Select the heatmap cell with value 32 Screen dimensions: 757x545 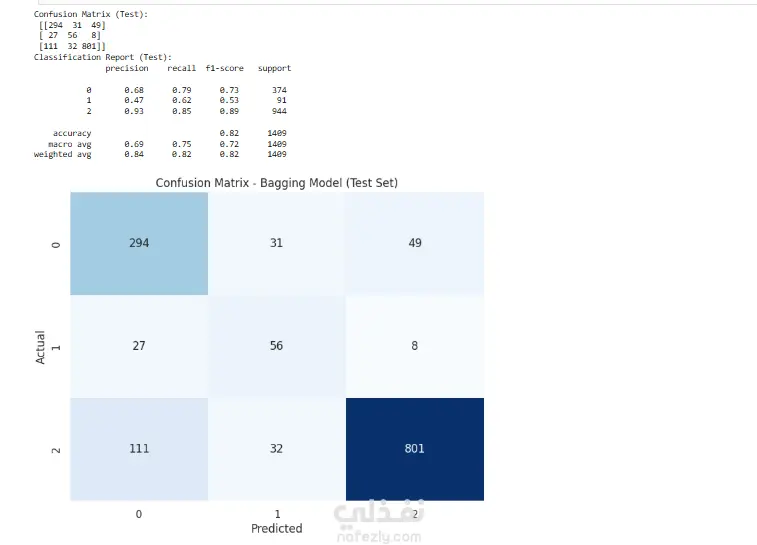pos(276,448)
